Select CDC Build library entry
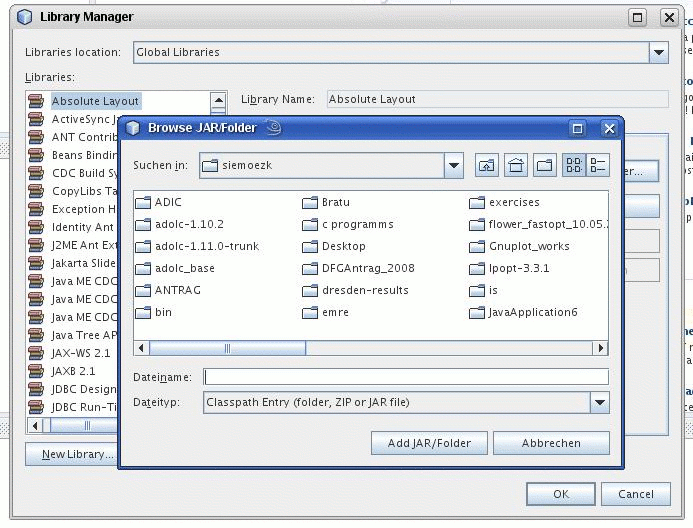 click(73, 173)
